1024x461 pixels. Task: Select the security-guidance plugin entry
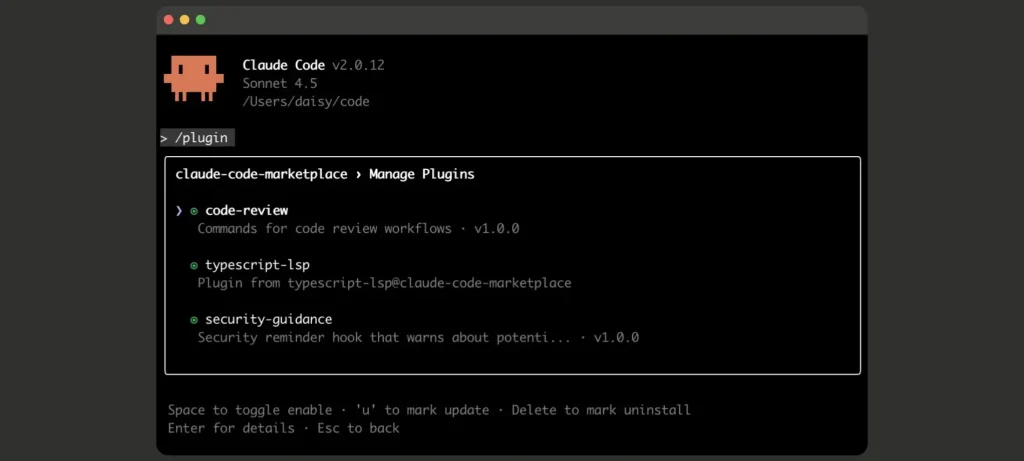pos(268,320)
